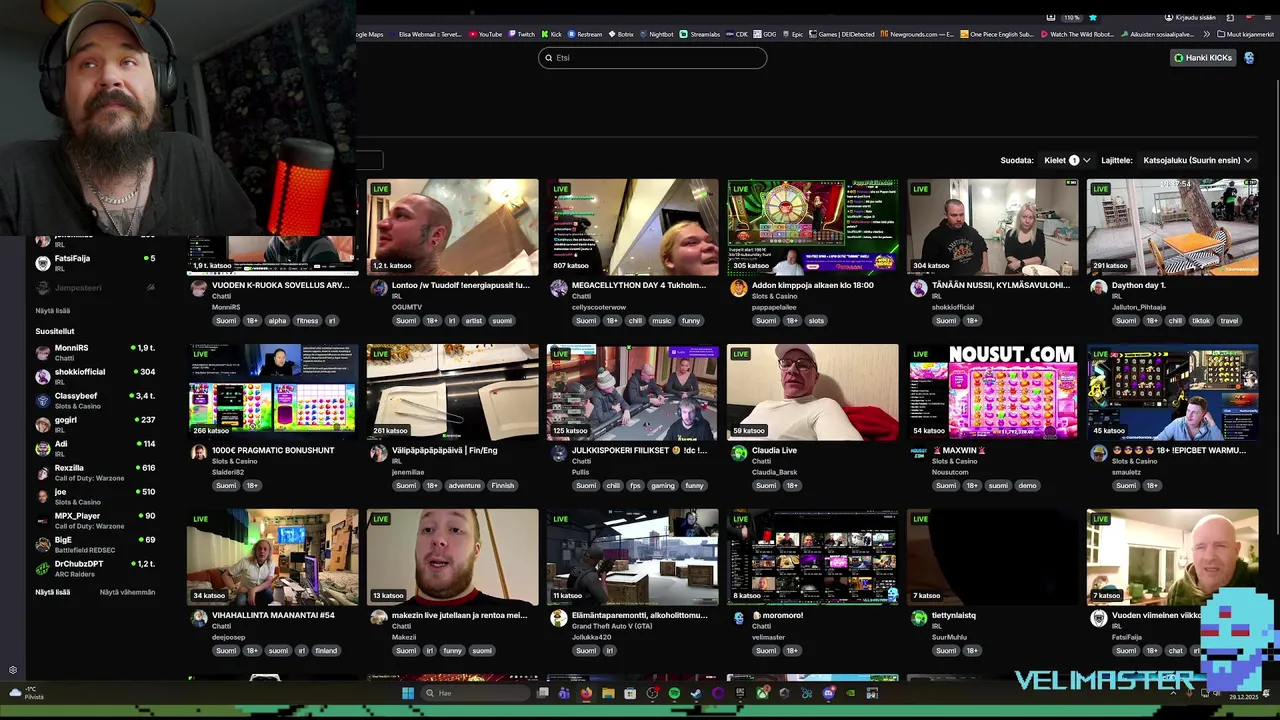The height and width of the screenshot is (720, 1280).
Task: Open the Muut kirjanmerkit folder
Action: [1245, 34]
